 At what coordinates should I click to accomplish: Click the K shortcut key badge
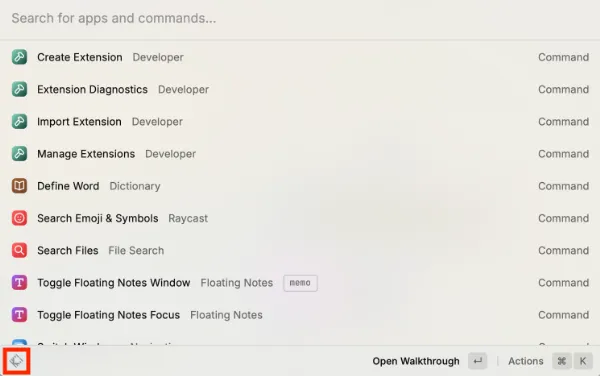583,361
